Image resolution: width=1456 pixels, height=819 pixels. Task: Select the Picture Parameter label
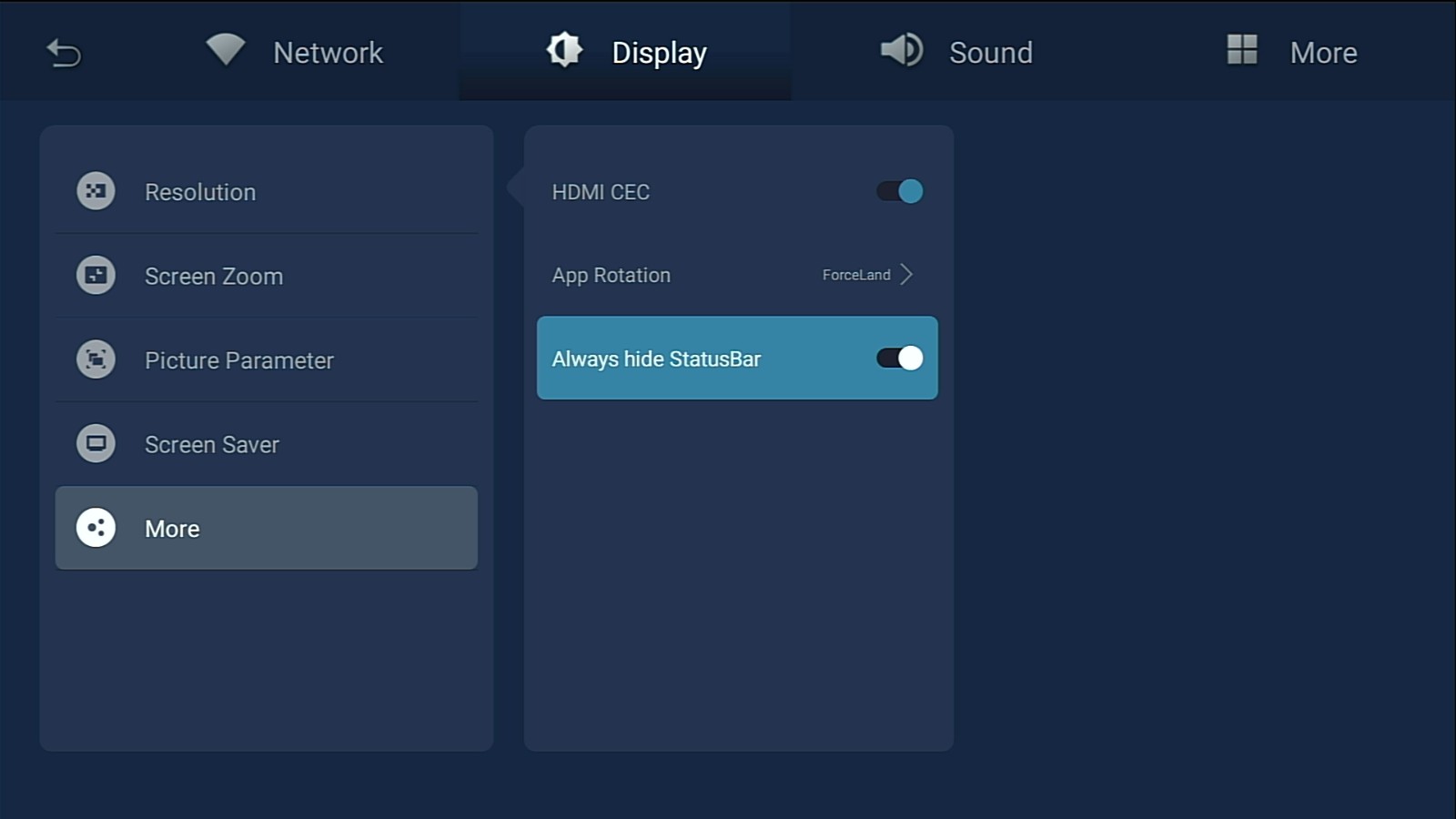[239, 361]
